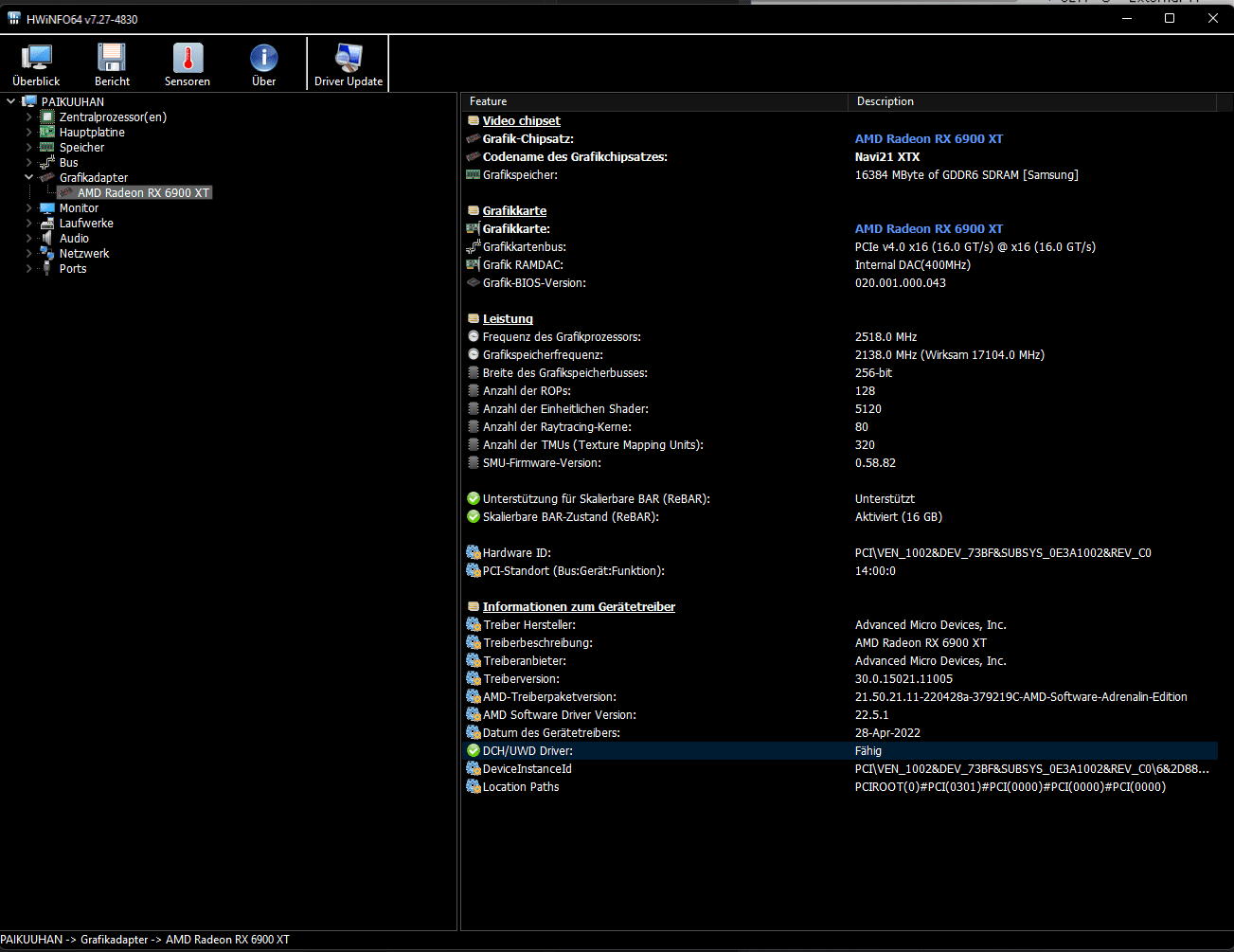
Task: Expand the Ports tree node
Action: (28, 268)
